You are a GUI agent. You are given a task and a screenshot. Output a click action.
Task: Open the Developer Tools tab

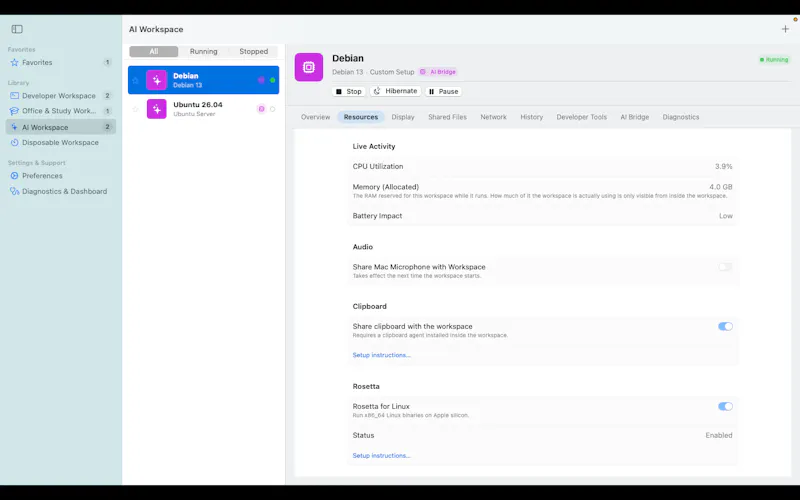coord(582,117)
